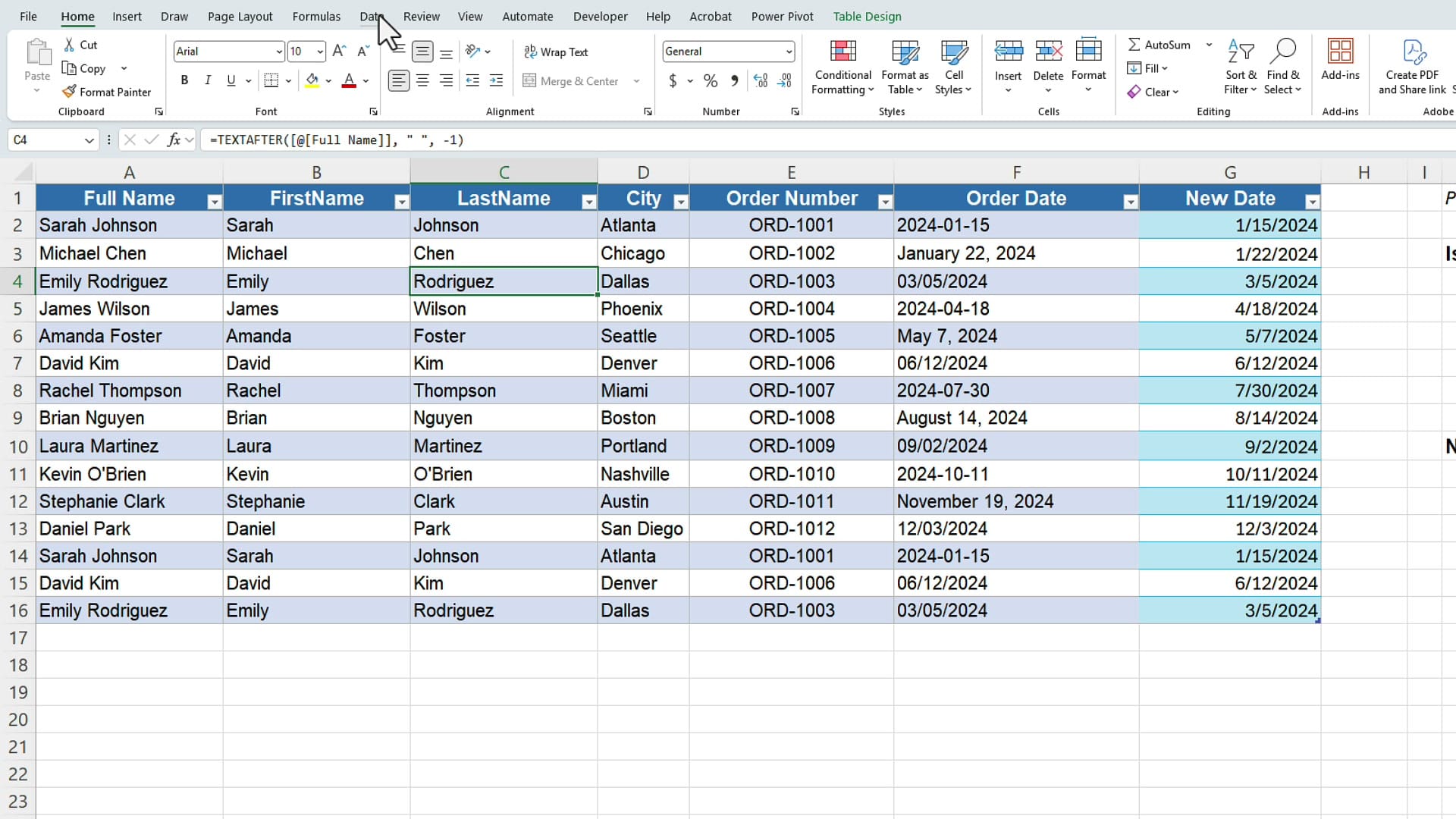Switch to the Page Layout tab
This screenshot has height=819, width=1456.
[x=240, y=16]
